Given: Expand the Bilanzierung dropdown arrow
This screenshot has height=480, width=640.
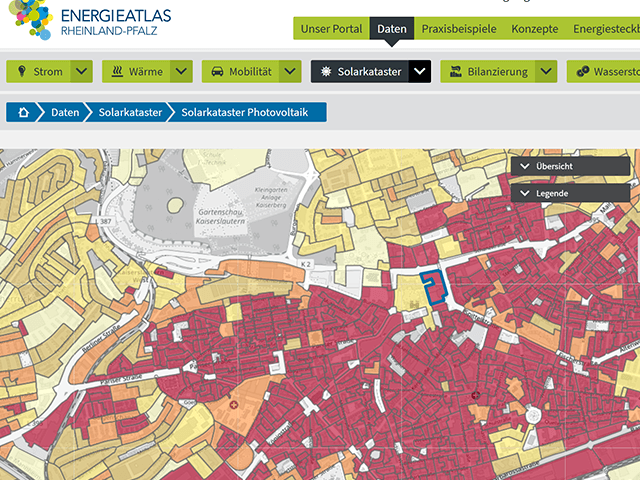Looking at the screenshot, I should tap(545, 72).
